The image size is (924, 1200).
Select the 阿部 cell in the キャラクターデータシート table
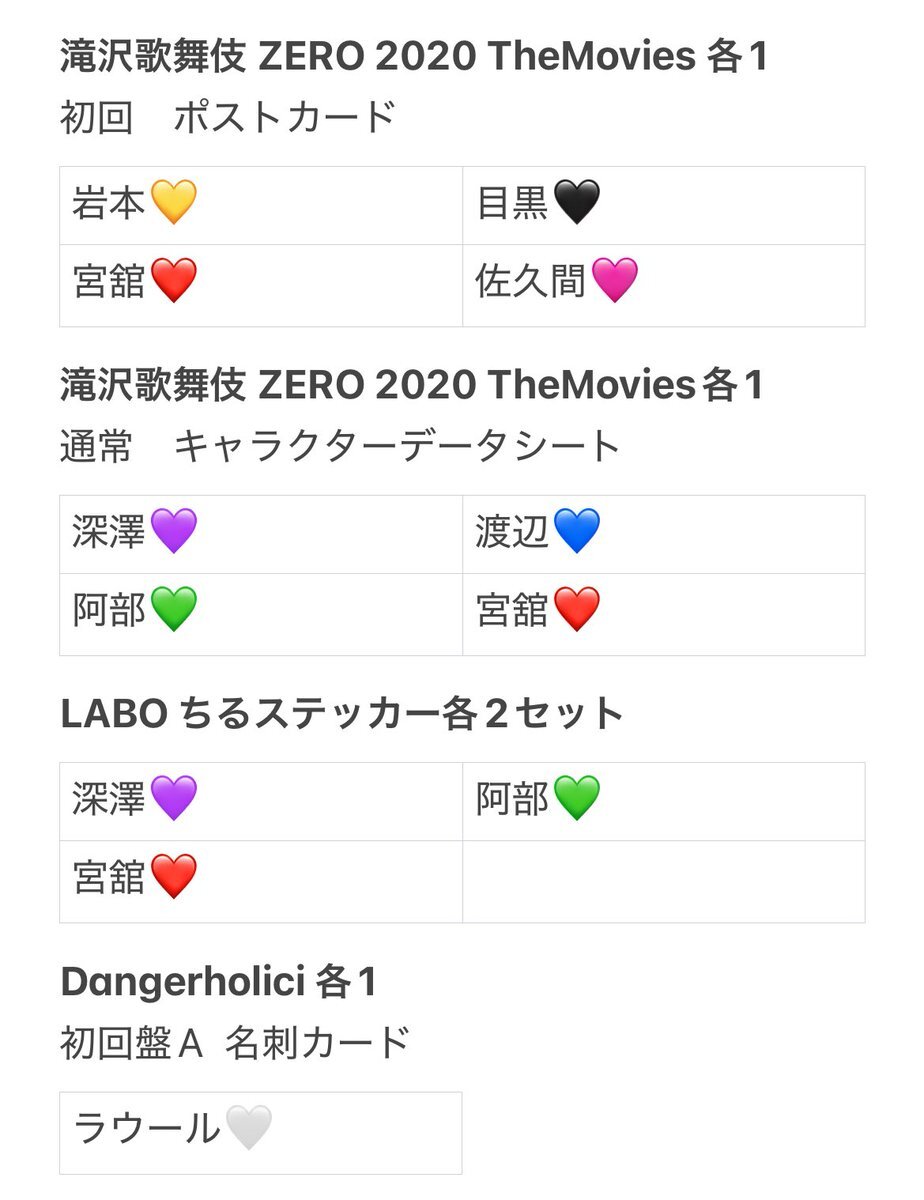[x=261, y=614]
